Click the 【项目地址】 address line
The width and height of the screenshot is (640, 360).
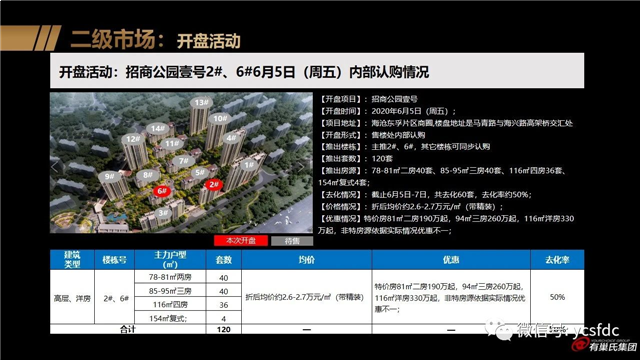click(446, 123)
